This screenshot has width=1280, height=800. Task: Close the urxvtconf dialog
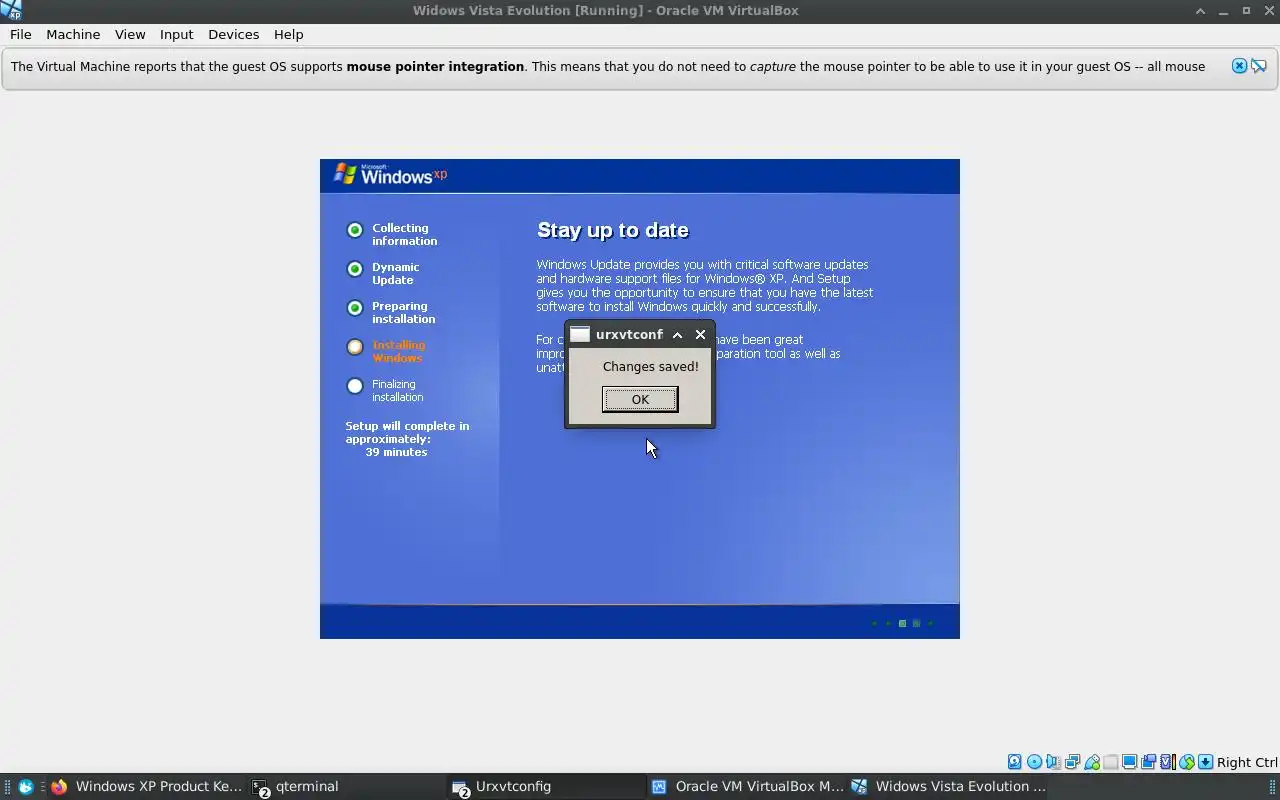(700, 334)
